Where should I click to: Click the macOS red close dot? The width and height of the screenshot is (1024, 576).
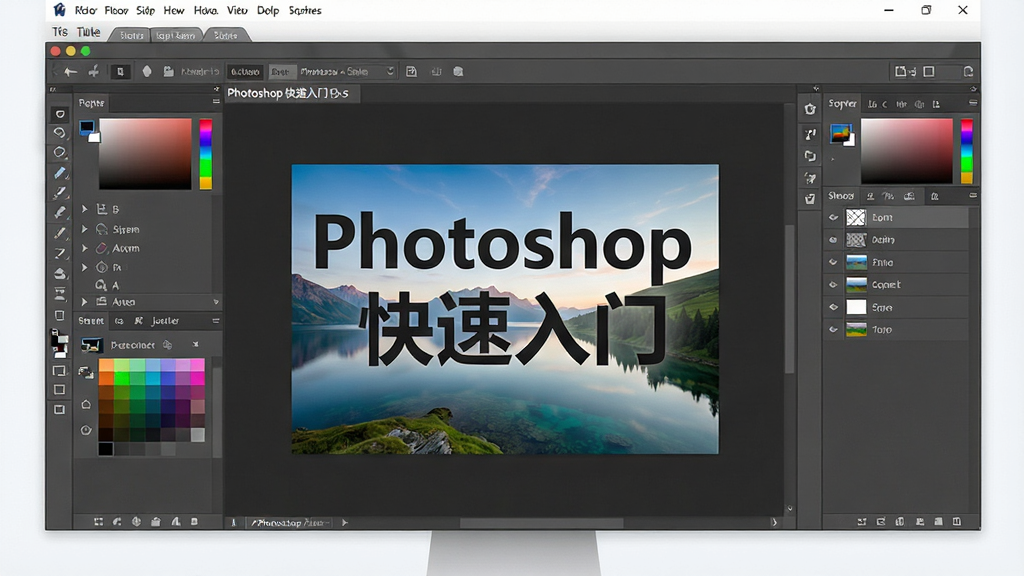pos(56,51)
